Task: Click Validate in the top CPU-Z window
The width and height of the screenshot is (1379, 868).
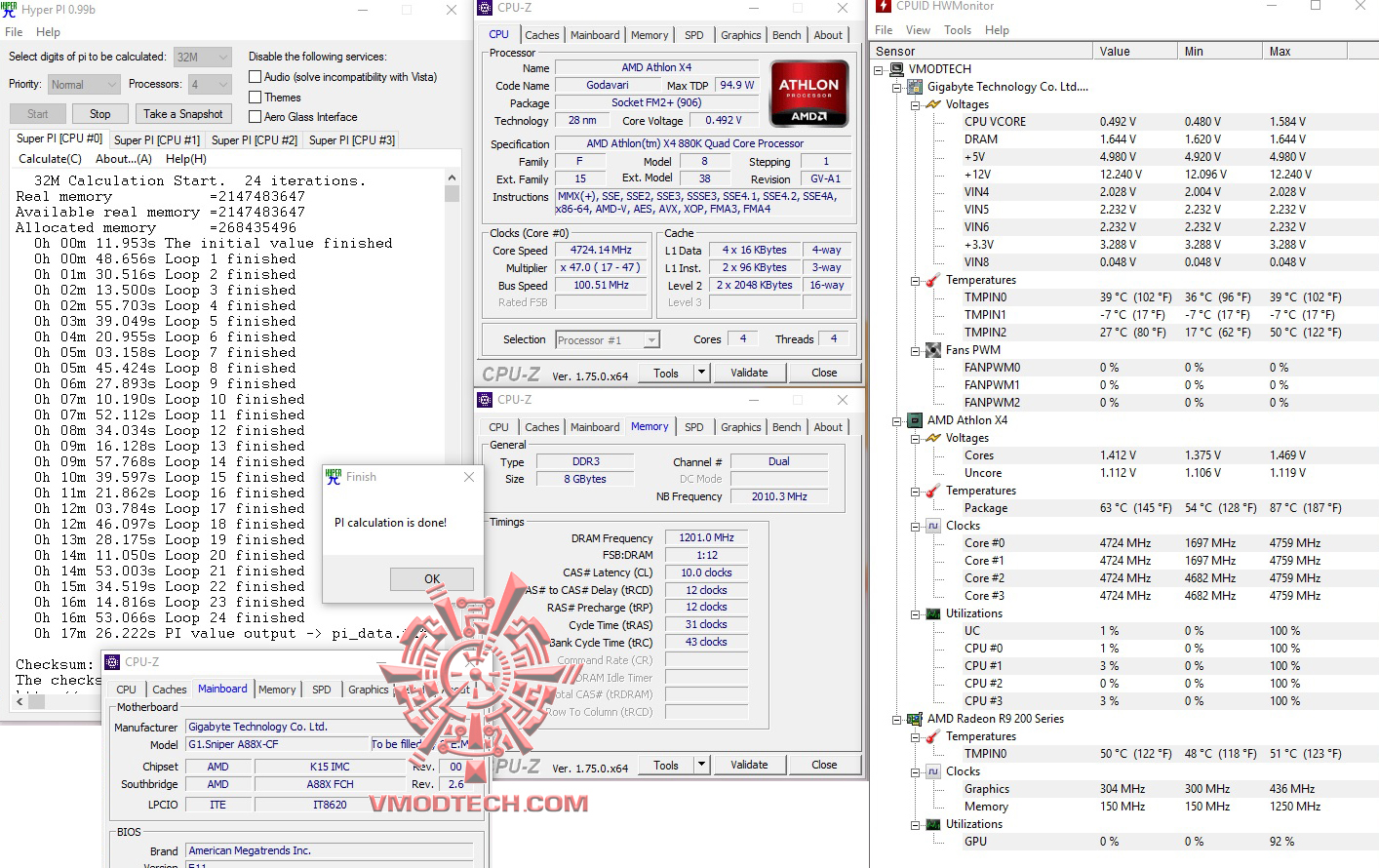Action: click(x=749, y=373)
